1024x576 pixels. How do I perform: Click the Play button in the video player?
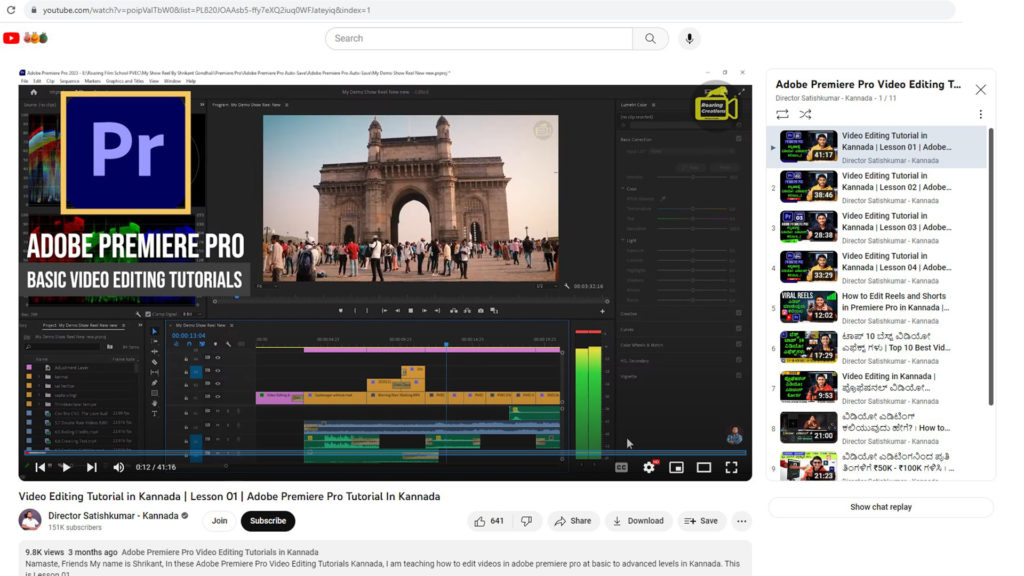(x=66, y=467)
